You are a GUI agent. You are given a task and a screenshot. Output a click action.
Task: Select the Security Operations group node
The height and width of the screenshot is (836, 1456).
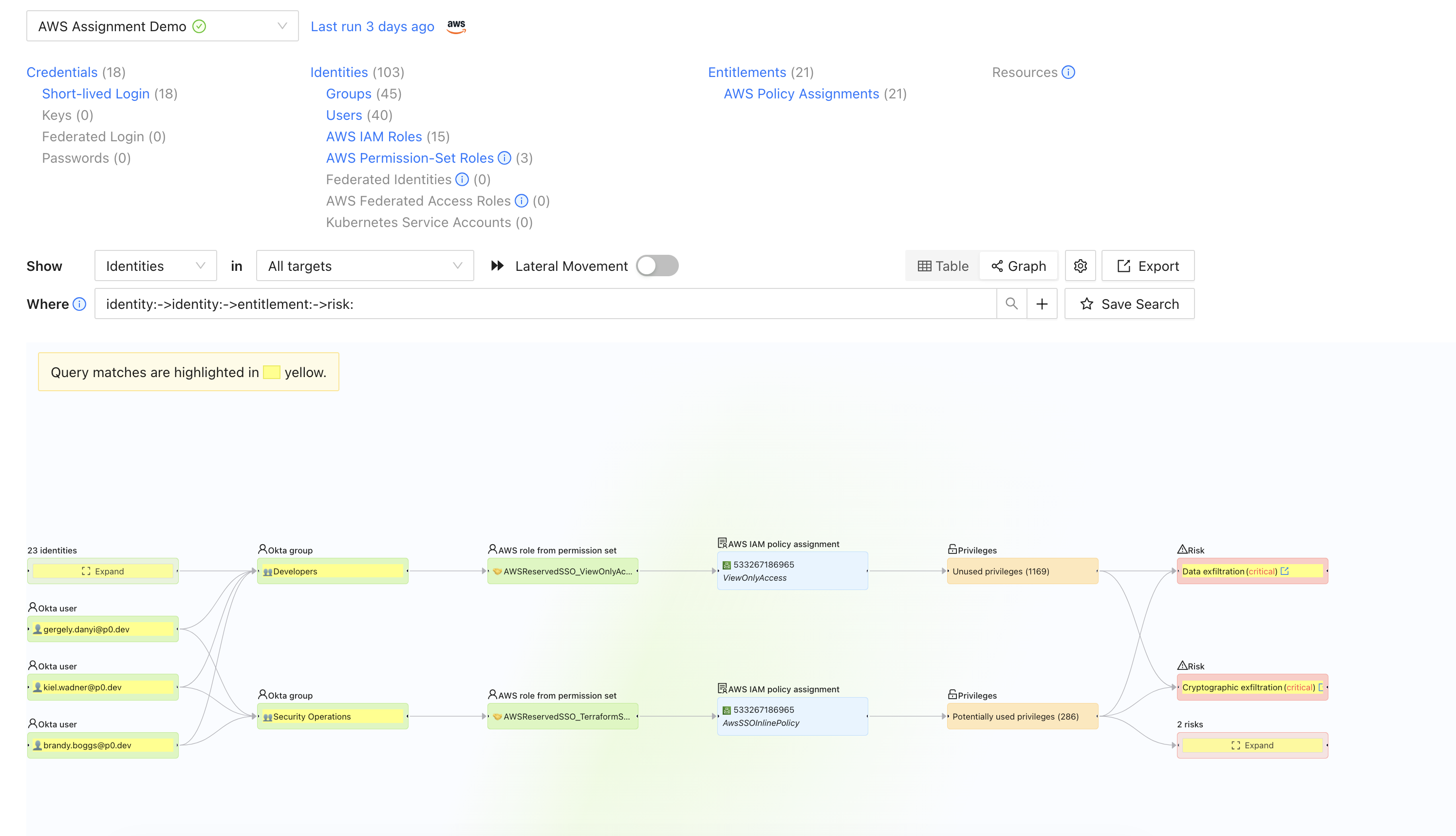[x=333, y=716]
